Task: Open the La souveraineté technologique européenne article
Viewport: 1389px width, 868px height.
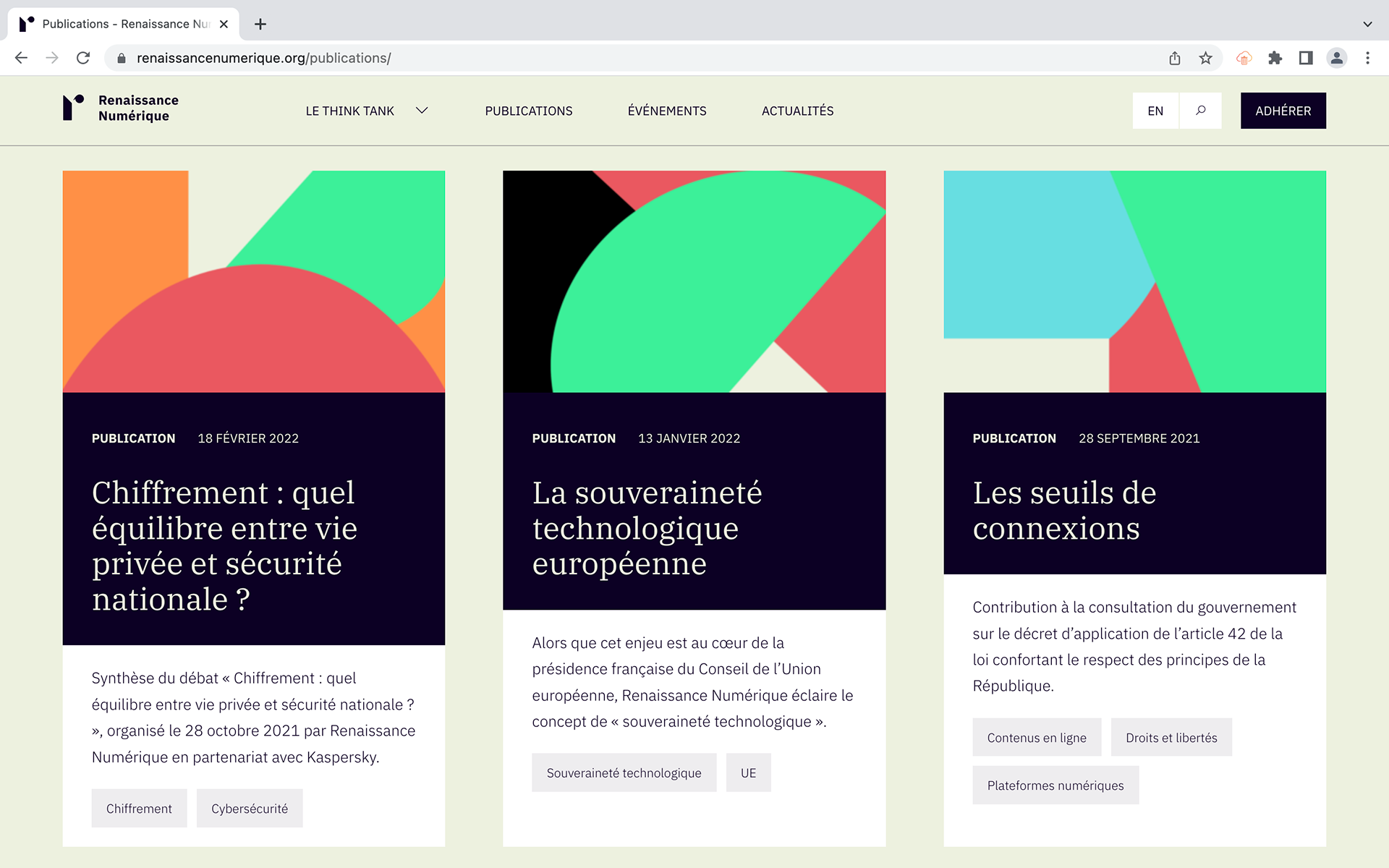Action: (647, 528)
